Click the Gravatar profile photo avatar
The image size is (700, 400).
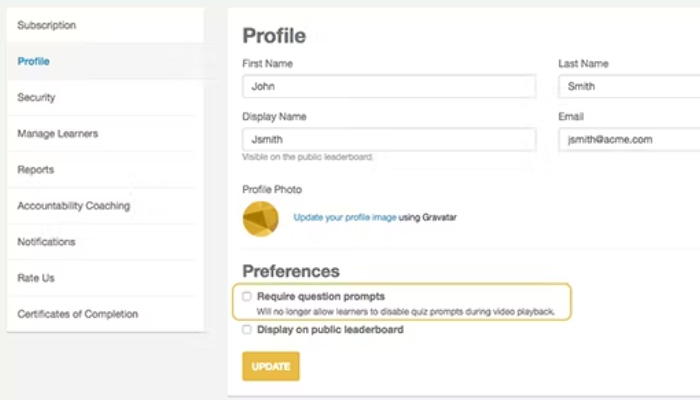260,218
